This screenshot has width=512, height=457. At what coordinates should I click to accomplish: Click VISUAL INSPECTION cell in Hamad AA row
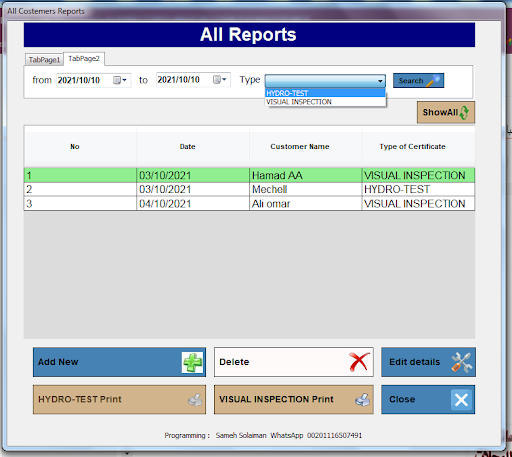[x=418, y=175]
